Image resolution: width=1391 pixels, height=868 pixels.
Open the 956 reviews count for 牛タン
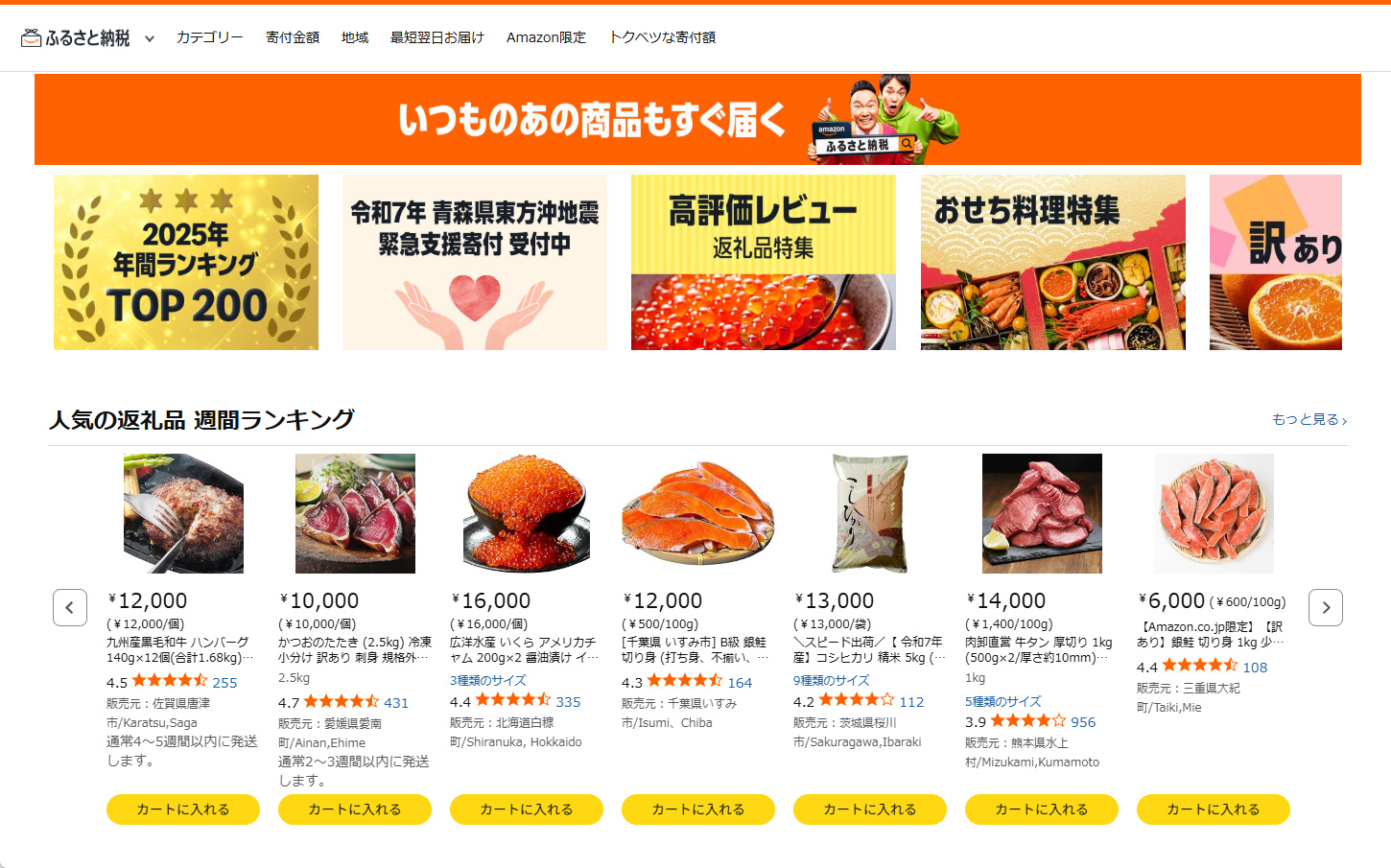1083,721
